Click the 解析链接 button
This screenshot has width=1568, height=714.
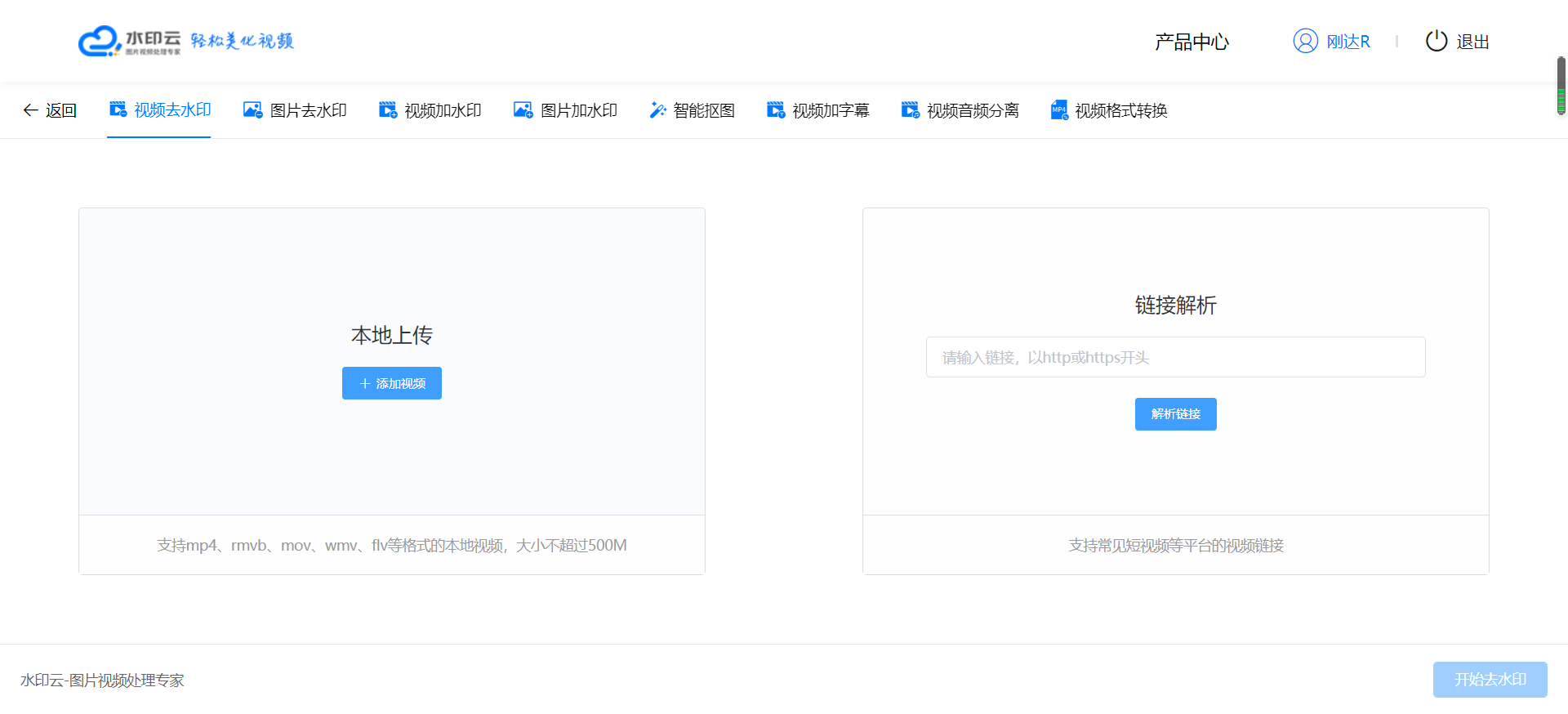(x=1176, y=414)
